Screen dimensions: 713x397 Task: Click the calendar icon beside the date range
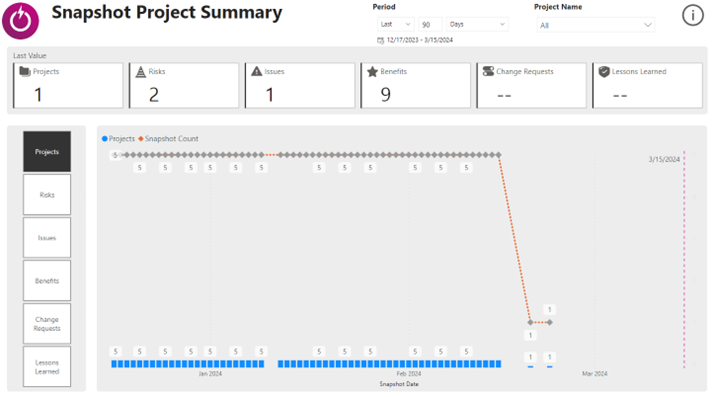tap(381, 40)
